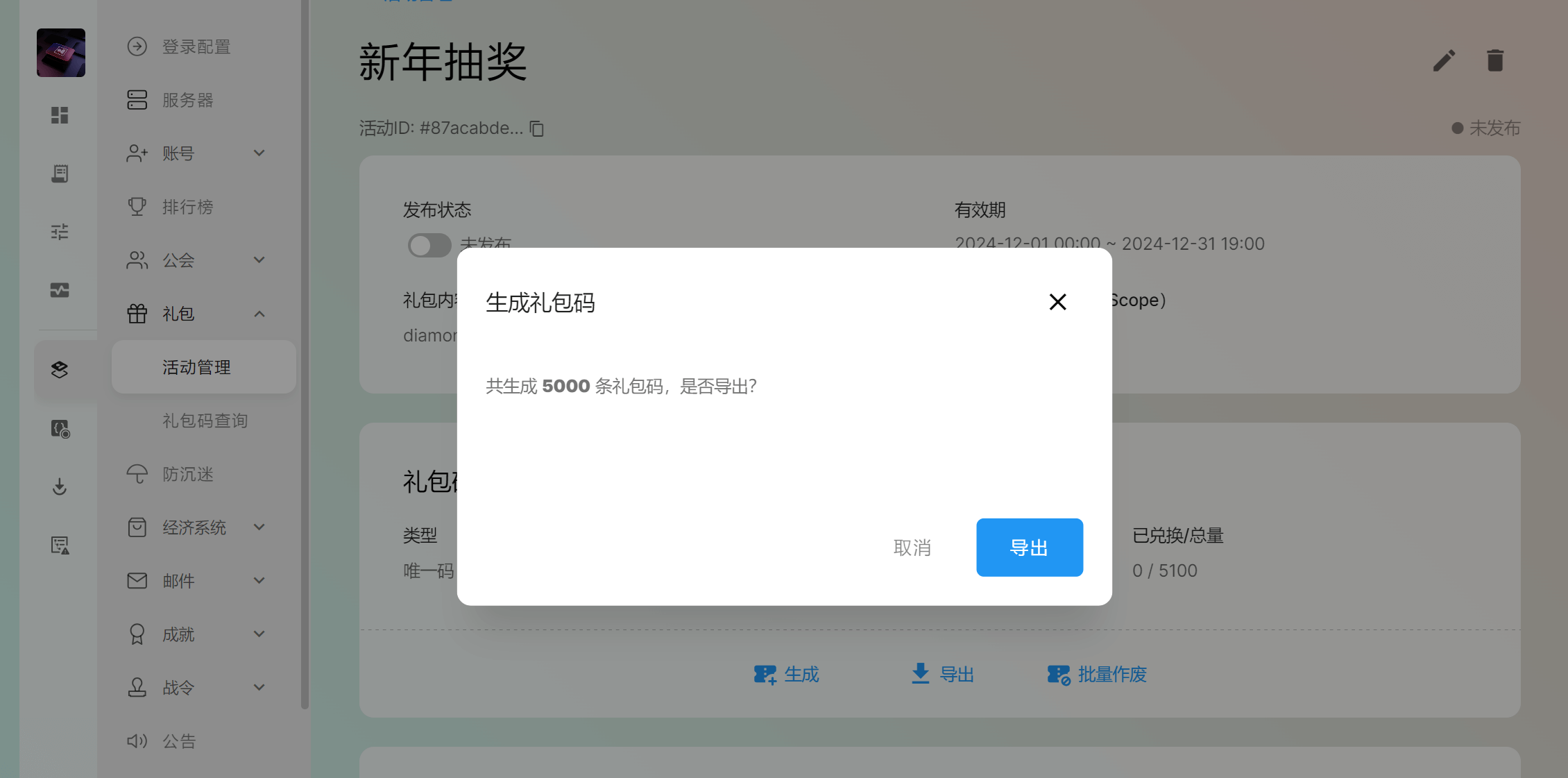The width and height of the screenshot is (1568, 778).
Task: Open the 礼包码查询 menu item
Action: (205, 421)
